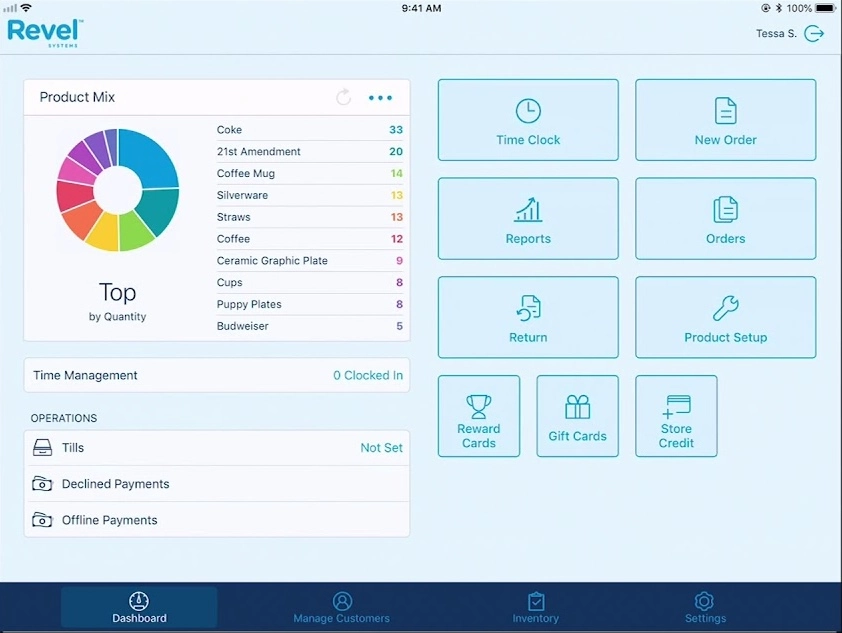Refresh the Product Mix widget
This screenshot has width=842, height=633.
click(343, 97)
